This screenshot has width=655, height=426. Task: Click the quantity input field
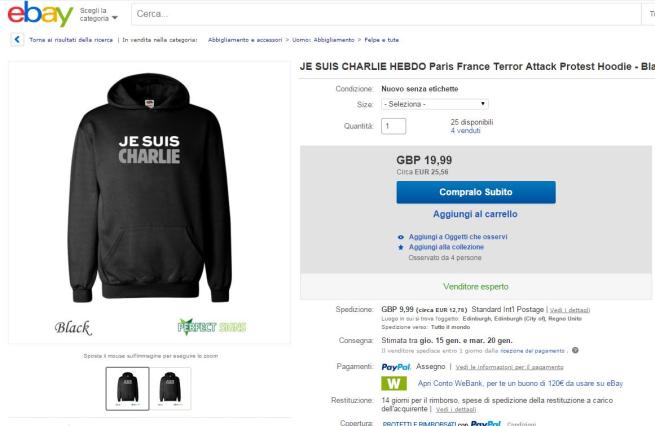[x=393, y=126]
